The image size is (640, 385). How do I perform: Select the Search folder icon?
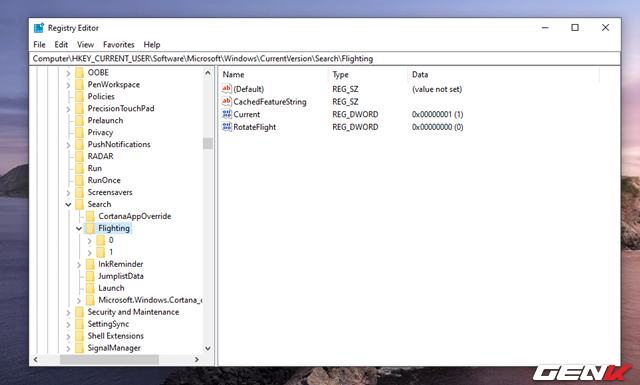tap(80, 204)
